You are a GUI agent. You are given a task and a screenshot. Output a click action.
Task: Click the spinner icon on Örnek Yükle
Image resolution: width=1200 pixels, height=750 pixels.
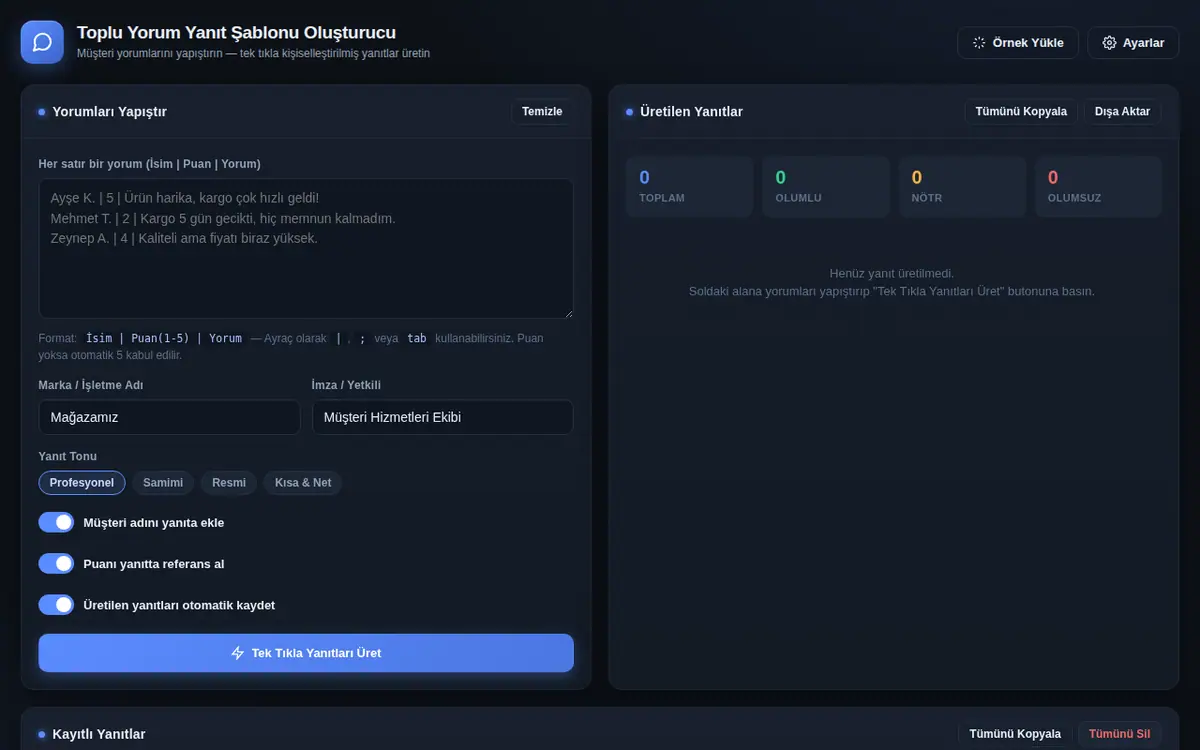pyautogui.click(x=979, y=43)
